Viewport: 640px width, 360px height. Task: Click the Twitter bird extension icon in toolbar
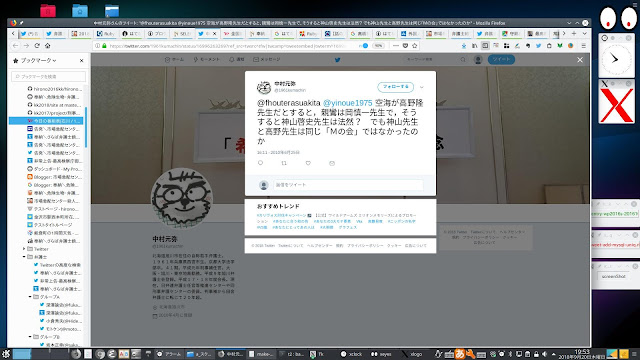pos(538,46)
